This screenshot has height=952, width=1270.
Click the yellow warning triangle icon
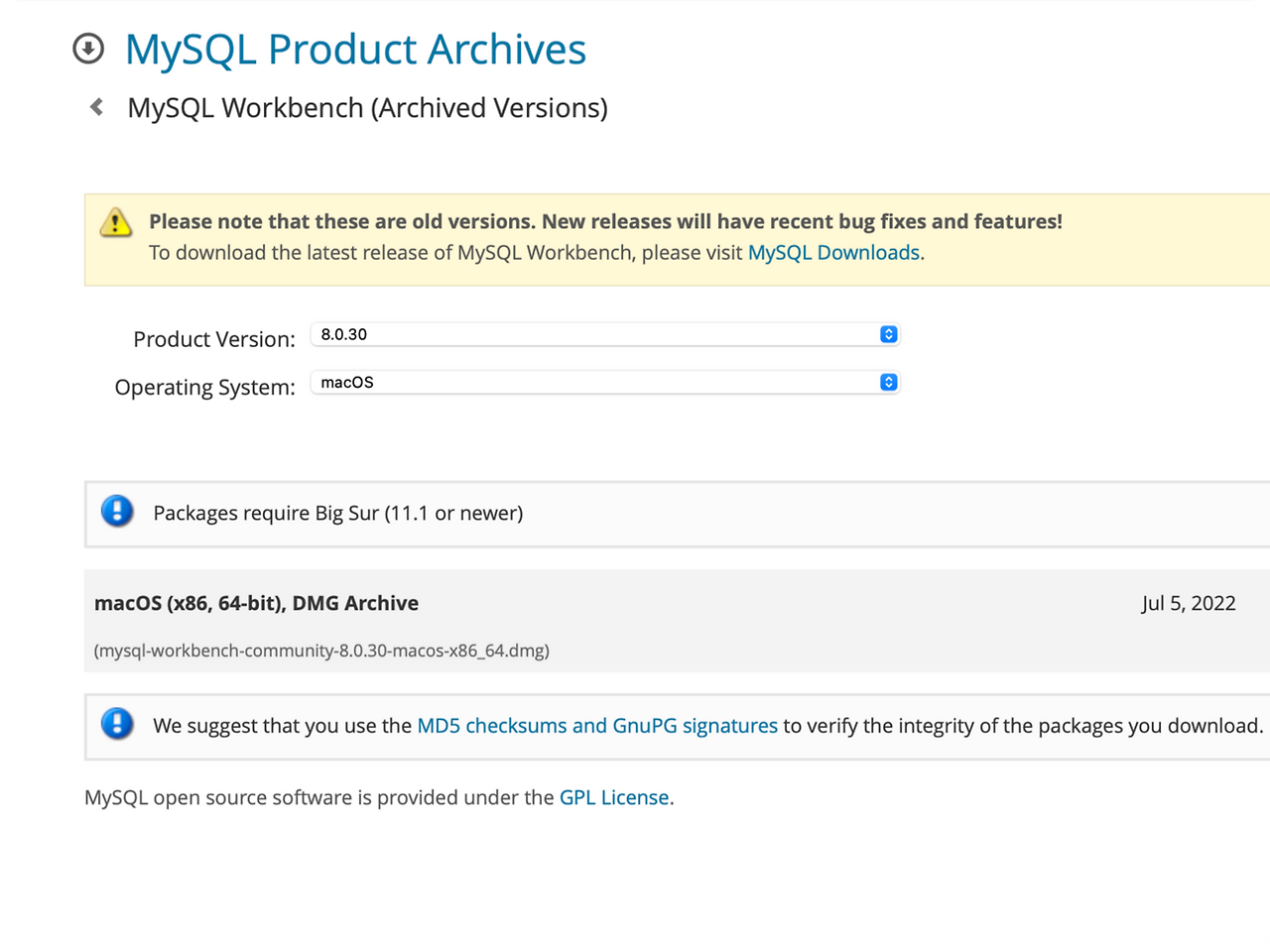click(x=116, y=223)
